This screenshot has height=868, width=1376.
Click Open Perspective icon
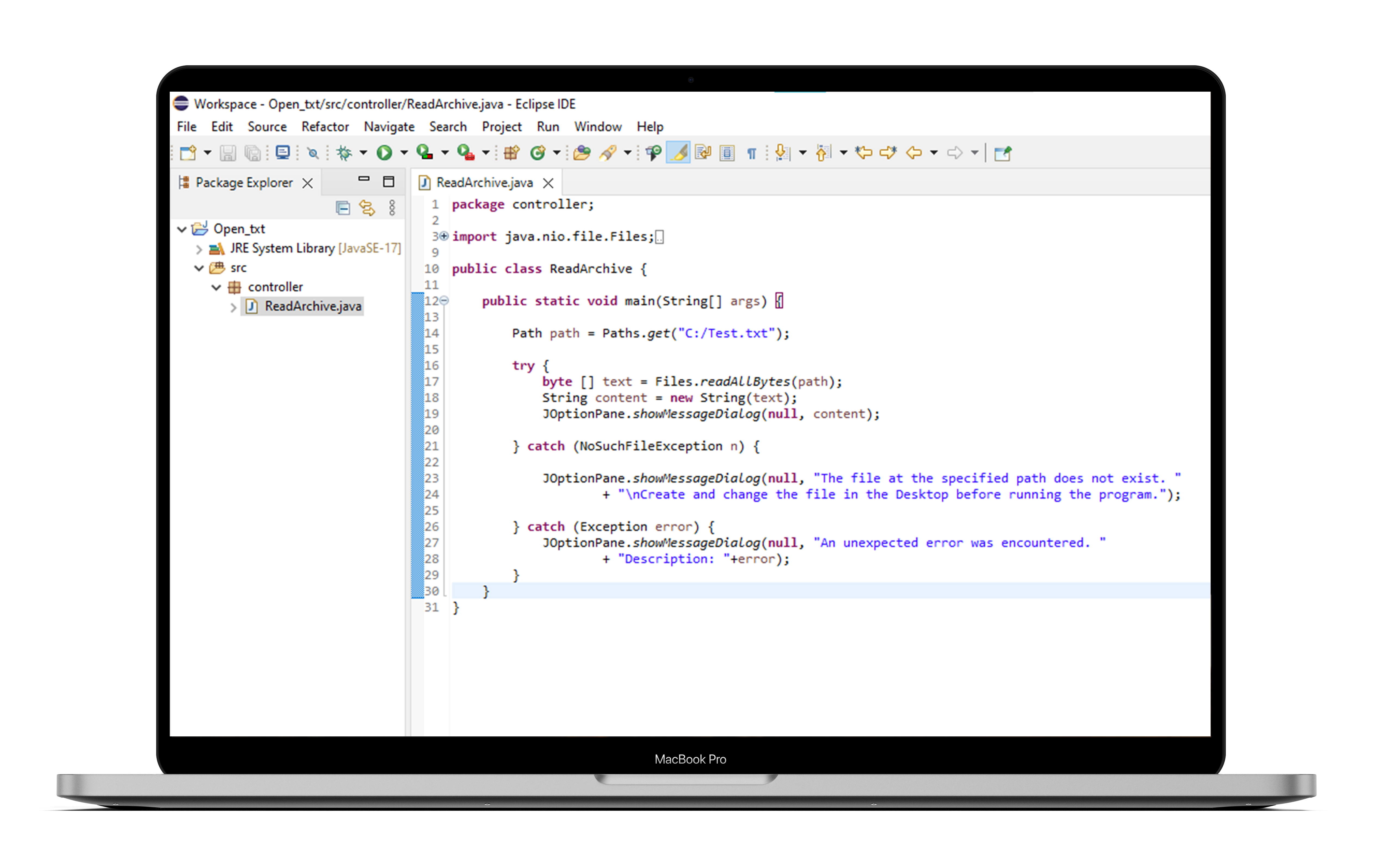(x=1002, y=153)
